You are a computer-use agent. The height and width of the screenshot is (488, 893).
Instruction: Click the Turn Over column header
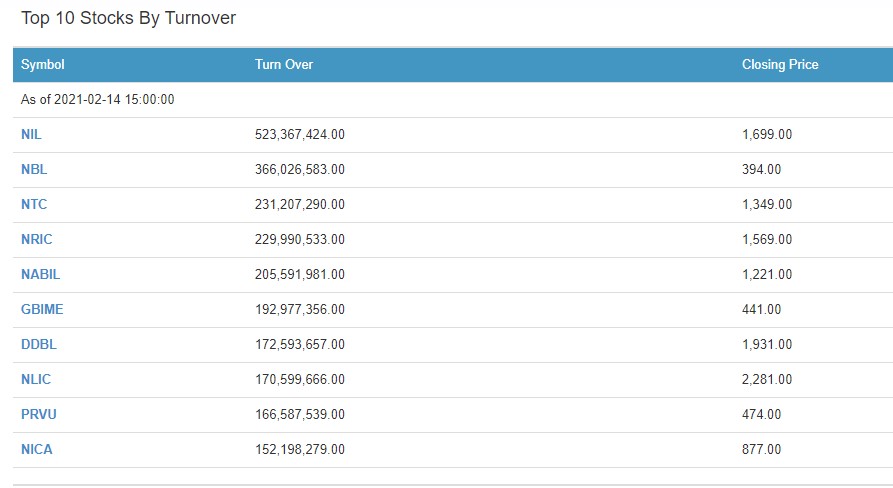(x=284, y=64)
